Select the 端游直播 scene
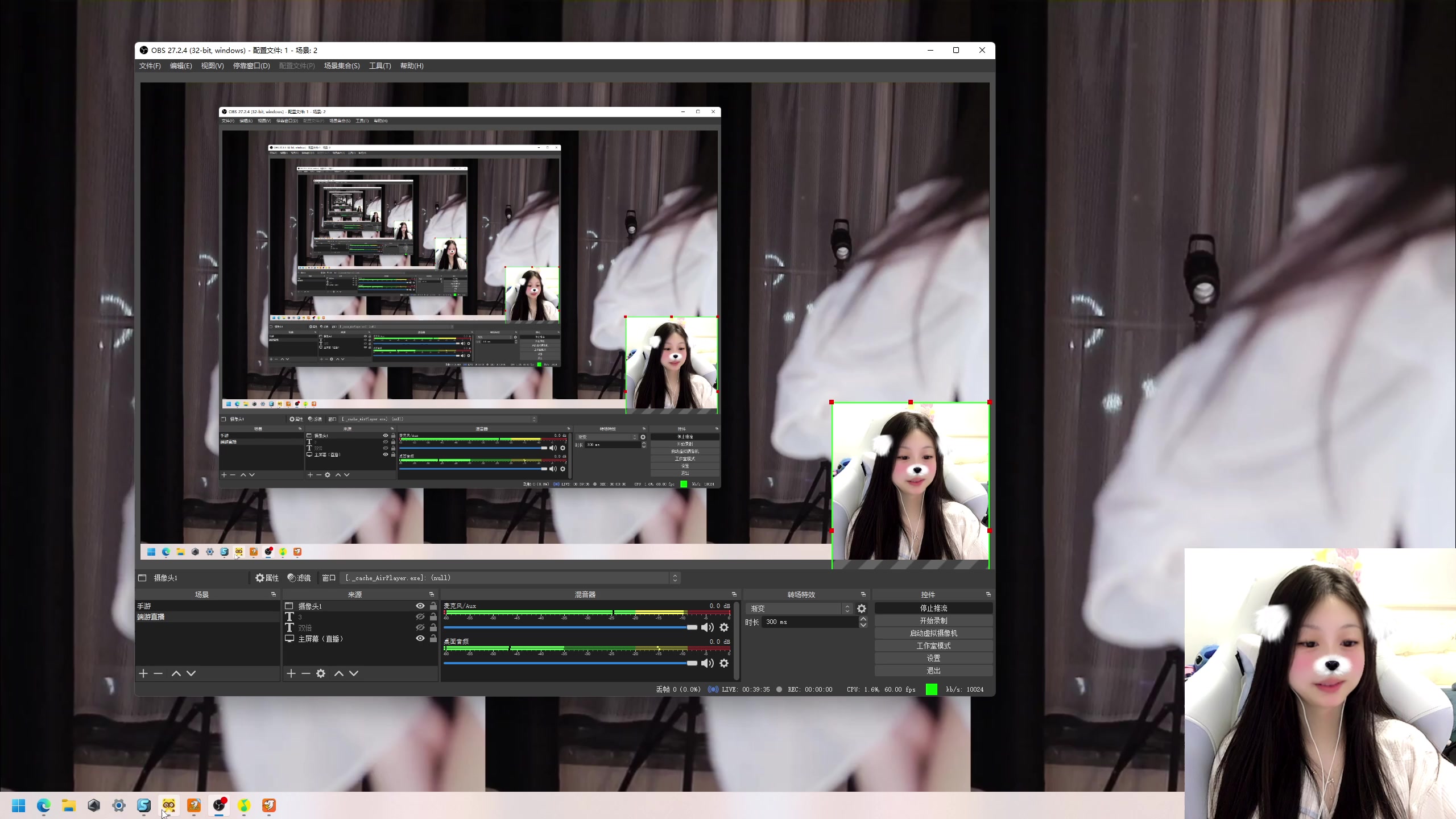Screen dimensions: 1456x819 (208, 617)
